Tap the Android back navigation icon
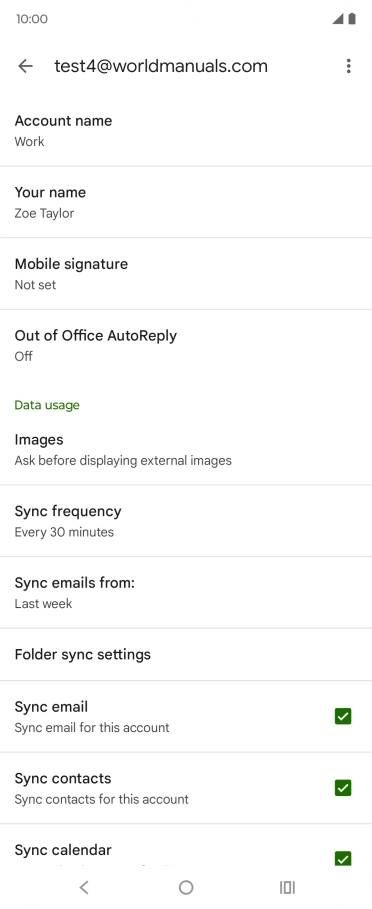 85,887
